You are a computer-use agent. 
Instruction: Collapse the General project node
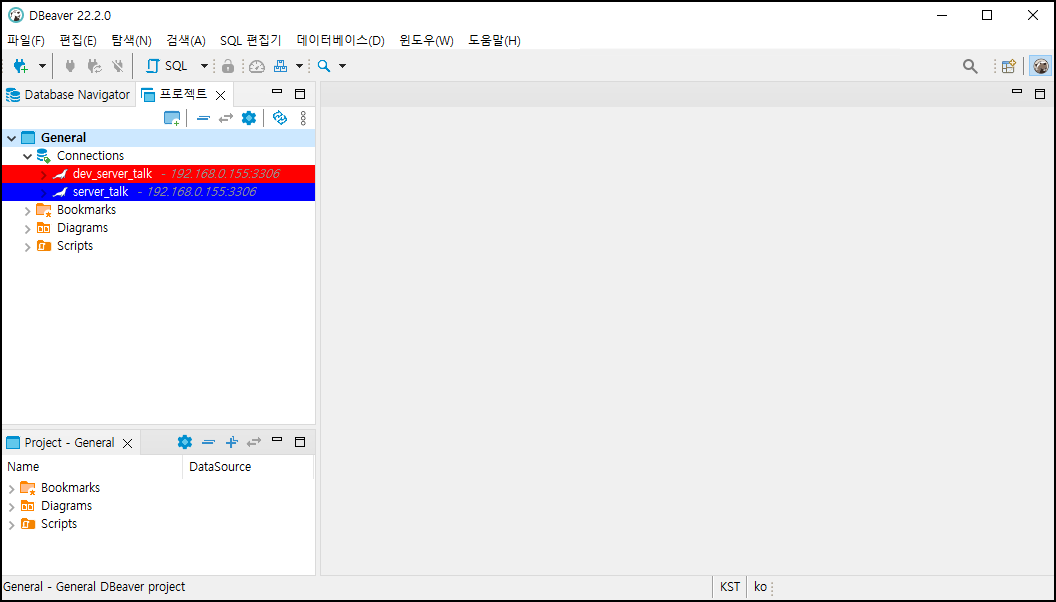pos(11,138)
